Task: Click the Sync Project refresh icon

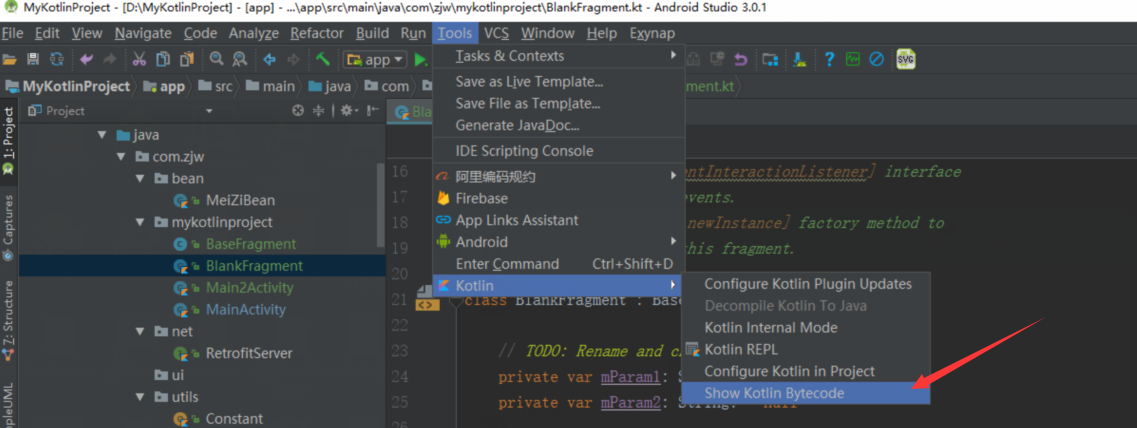Action: pyautogui.click(x=56, y=60)
